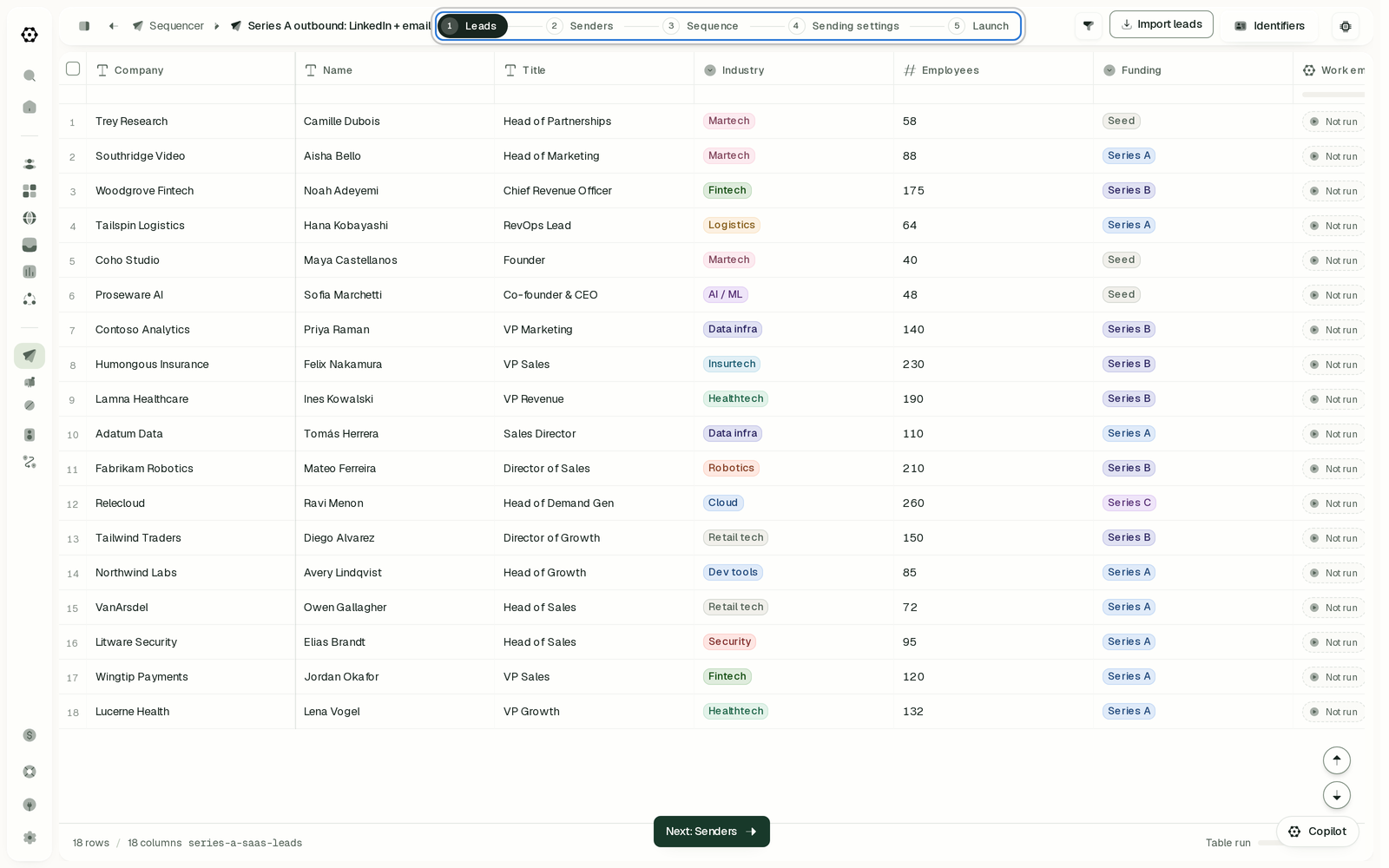Open the Employees column header menu

(x=993, y=69)
